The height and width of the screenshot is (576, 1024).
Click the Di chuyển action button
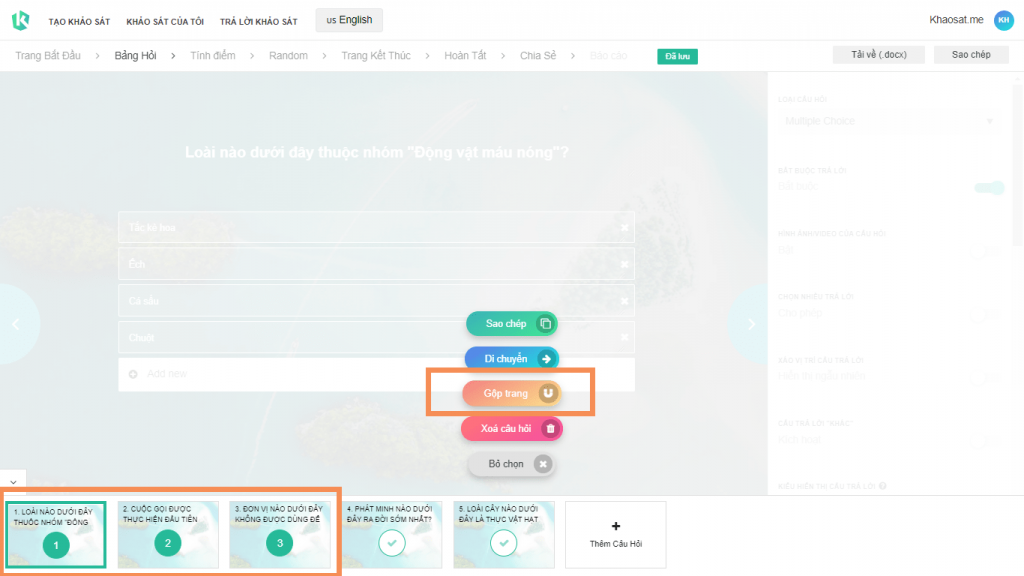coord(511,359)
